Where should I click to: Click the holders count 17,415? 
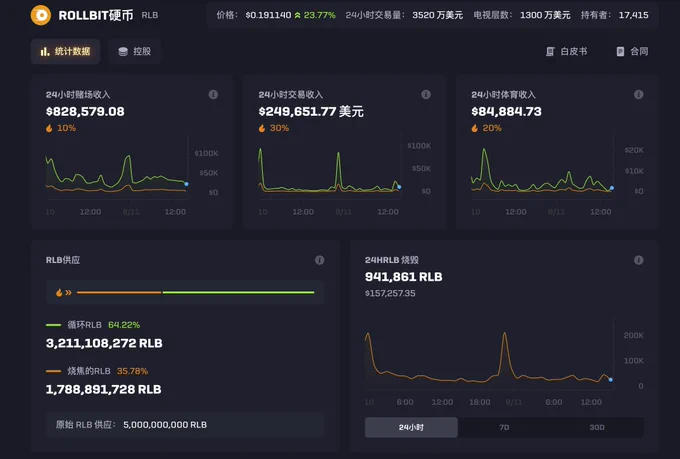tap(633, 15)
